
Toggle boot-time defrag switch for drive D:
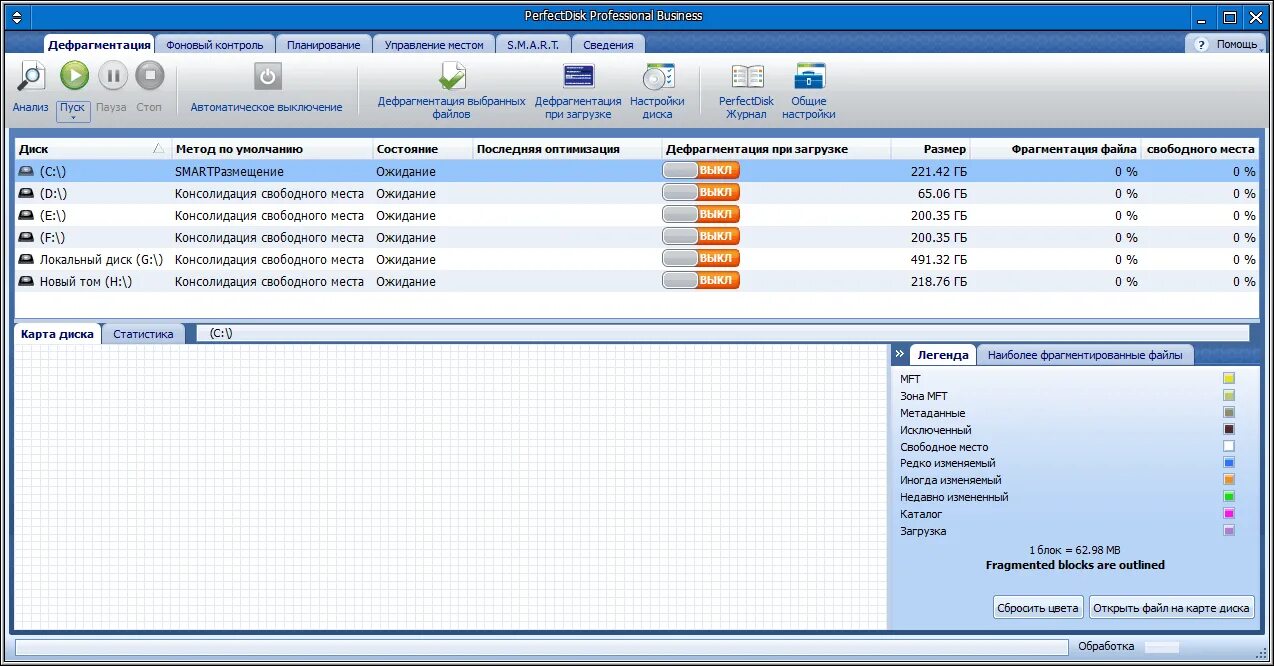[x=701, y=193]
